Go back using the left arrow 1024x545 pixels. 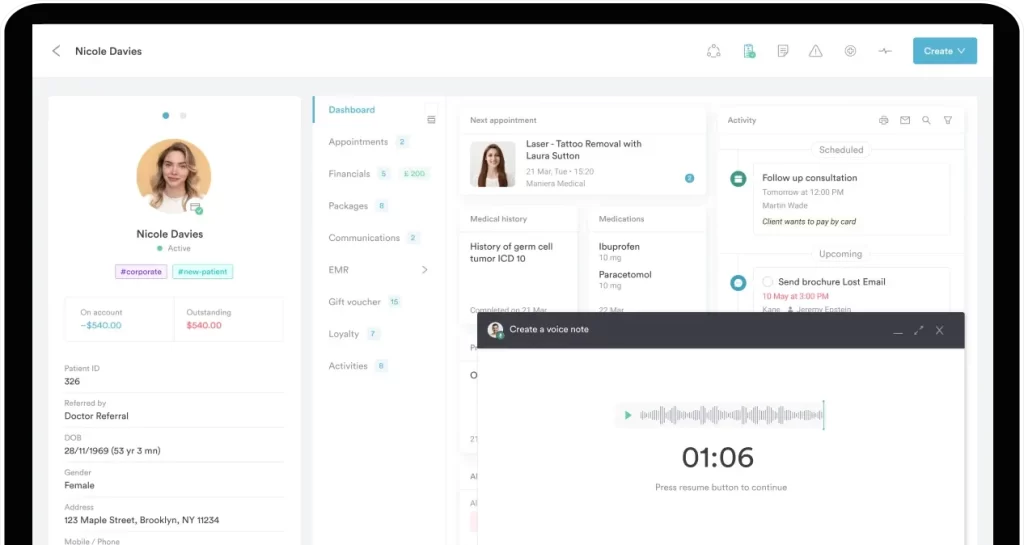[x=56, y=51]
